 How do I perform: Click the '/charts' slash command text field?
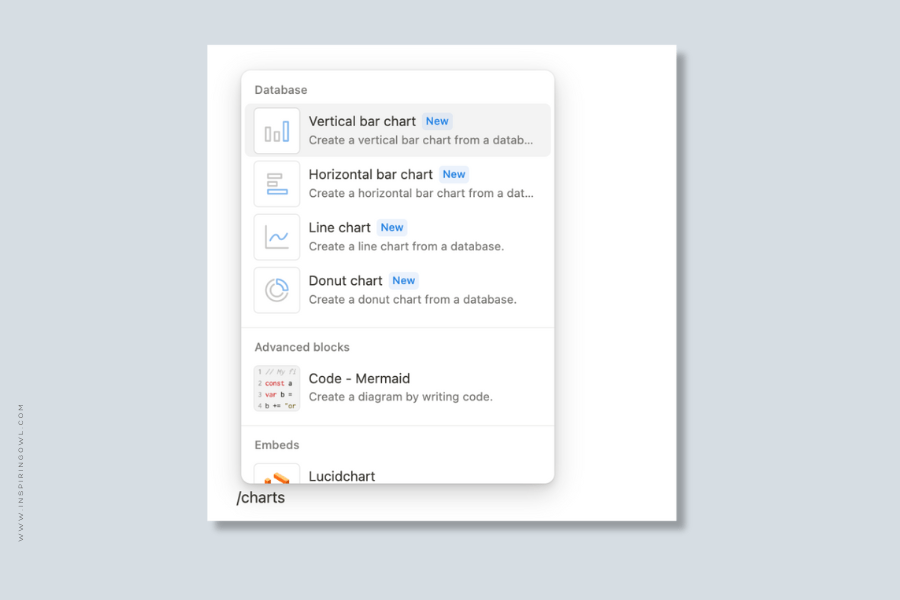(x=261, y=497)
